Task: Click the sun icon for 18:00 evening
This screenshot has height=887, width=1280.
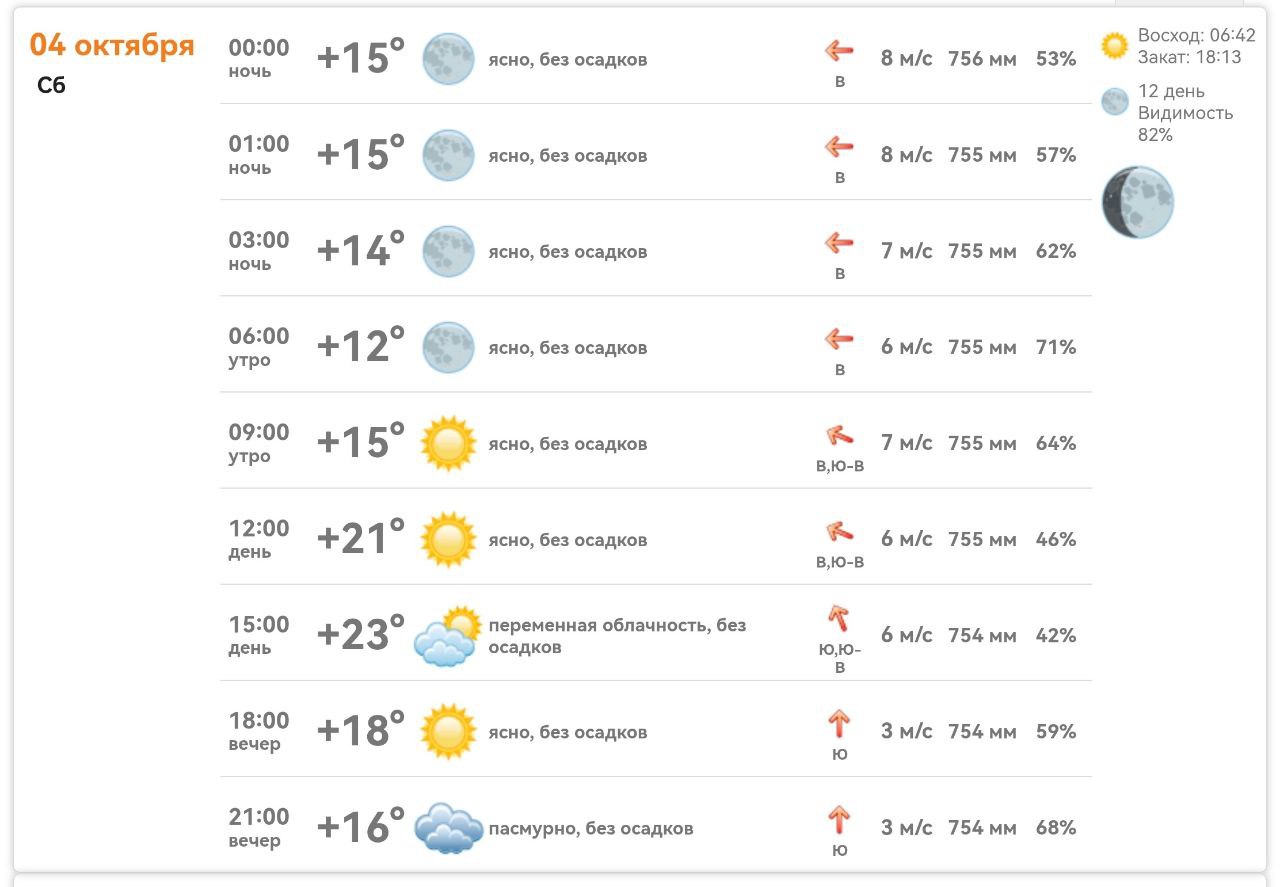Action: pos(448,731)
